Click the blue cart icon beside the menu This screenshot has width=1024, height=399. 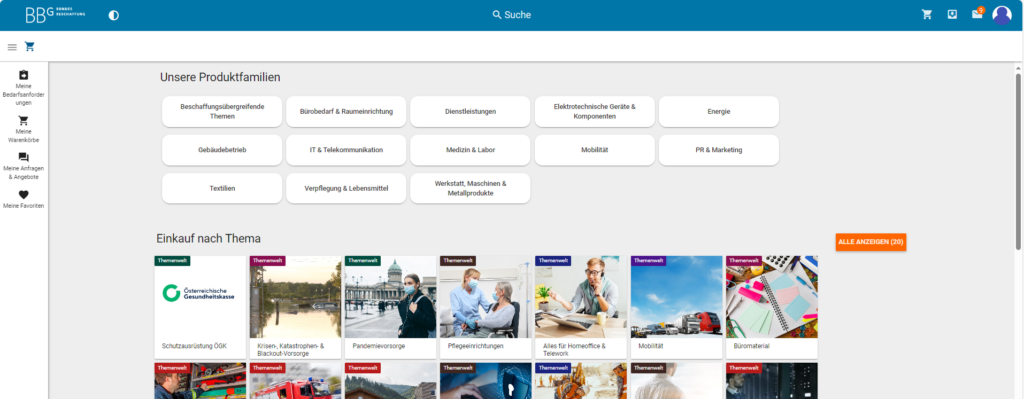point(29,46)
